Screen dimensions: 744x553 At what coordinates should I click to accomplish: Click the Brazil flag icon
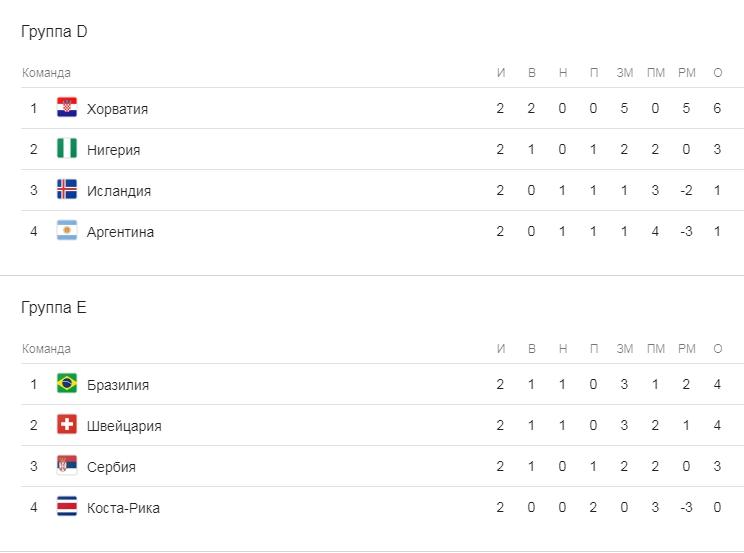[67, 384]
